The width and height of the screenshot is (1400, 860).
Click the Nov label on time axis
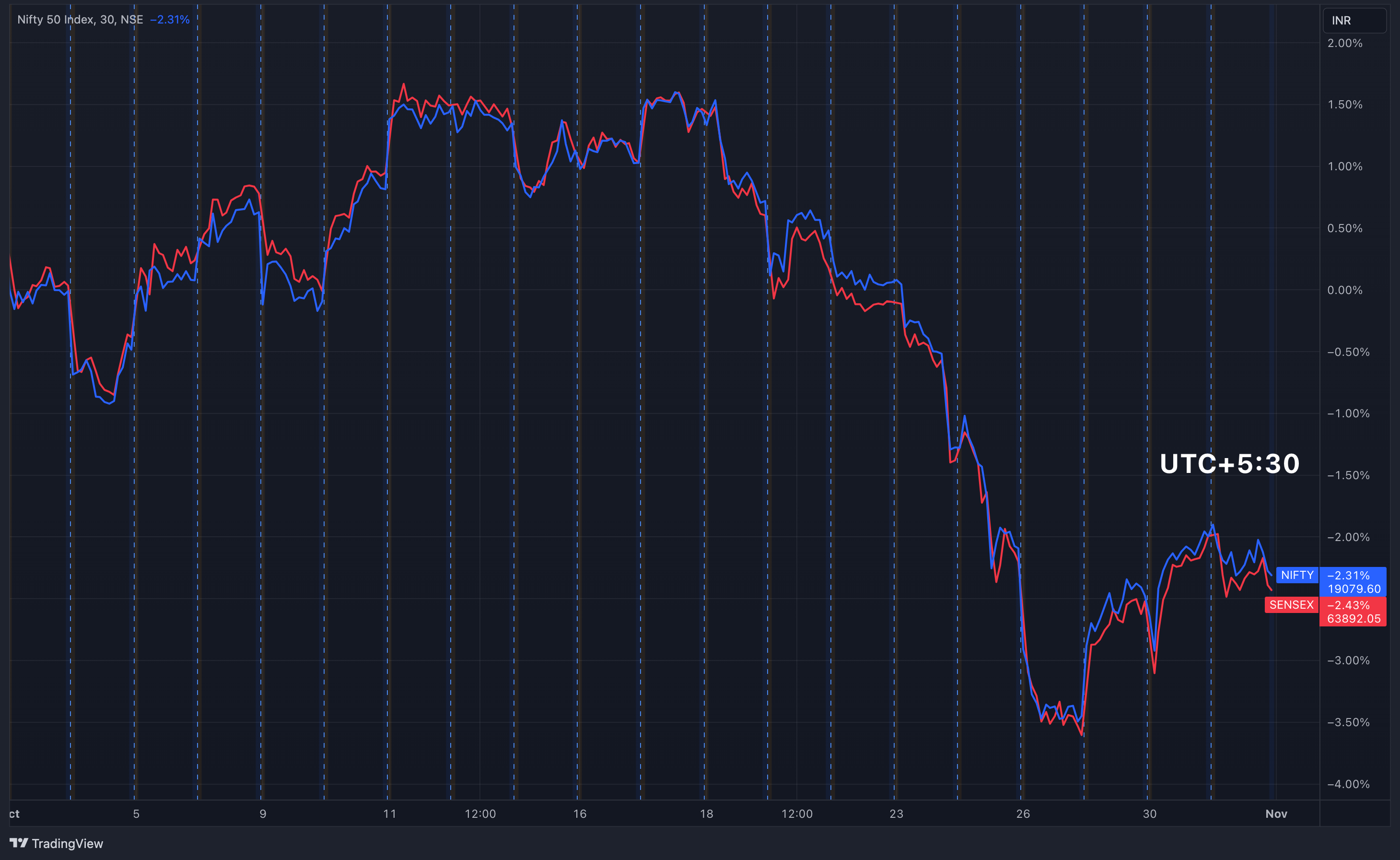(x=1276, y=814)
